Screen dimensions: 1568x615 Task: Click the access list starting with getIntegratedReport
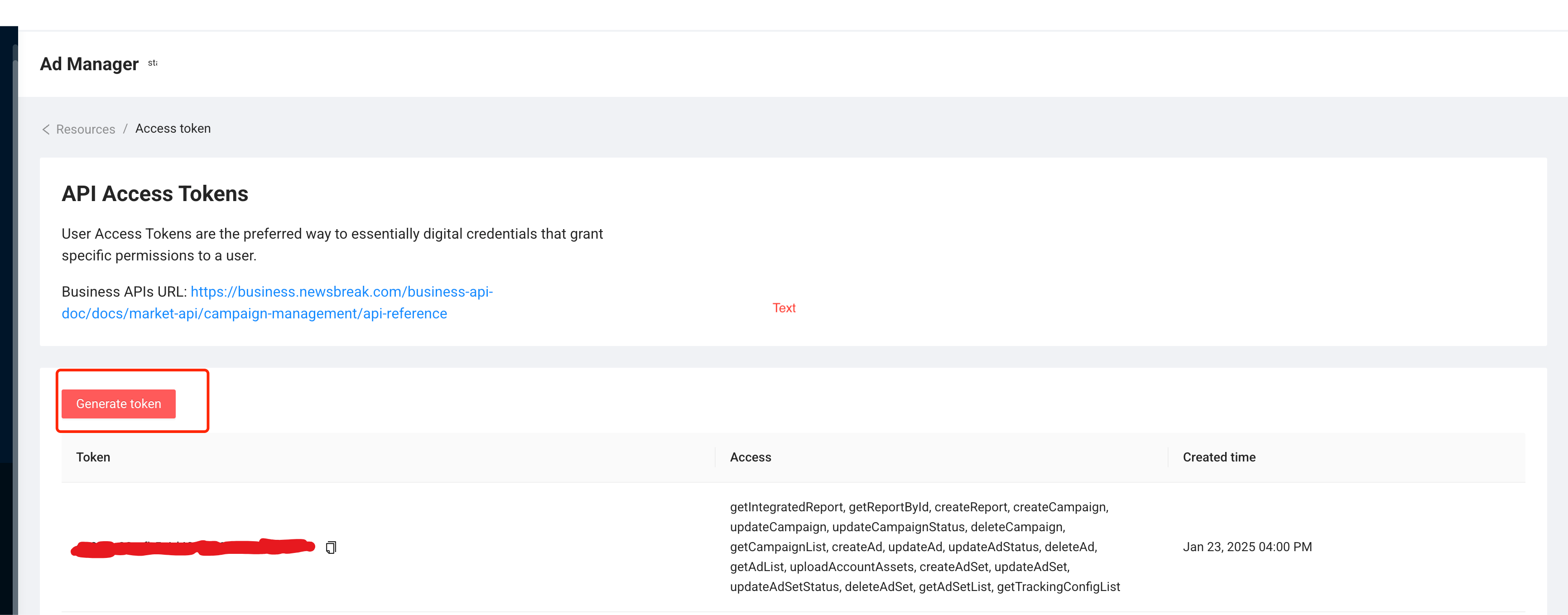point(924,547)
